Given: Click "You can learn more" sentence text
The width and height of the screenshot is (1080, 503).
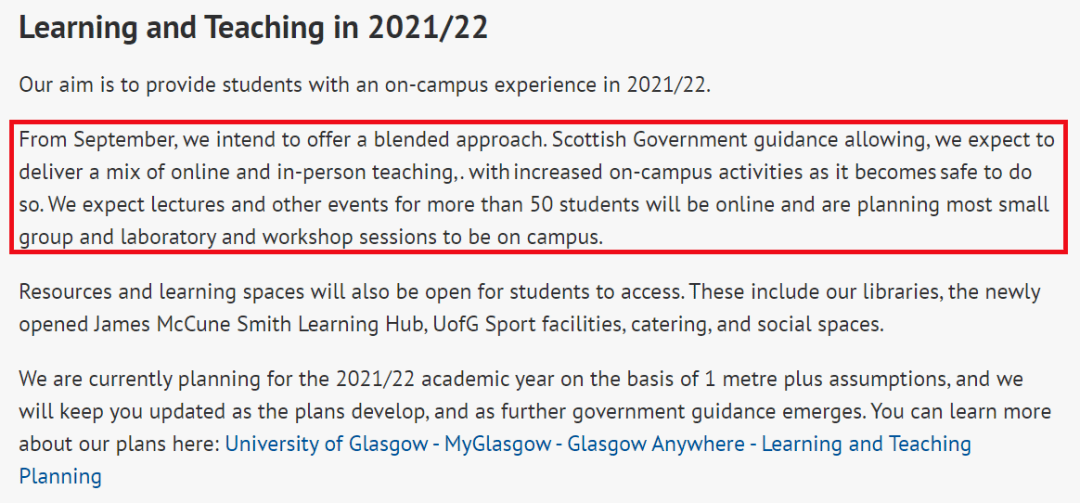Looking at the screenshot, I should pyautogui.click(x=962, y=412).
